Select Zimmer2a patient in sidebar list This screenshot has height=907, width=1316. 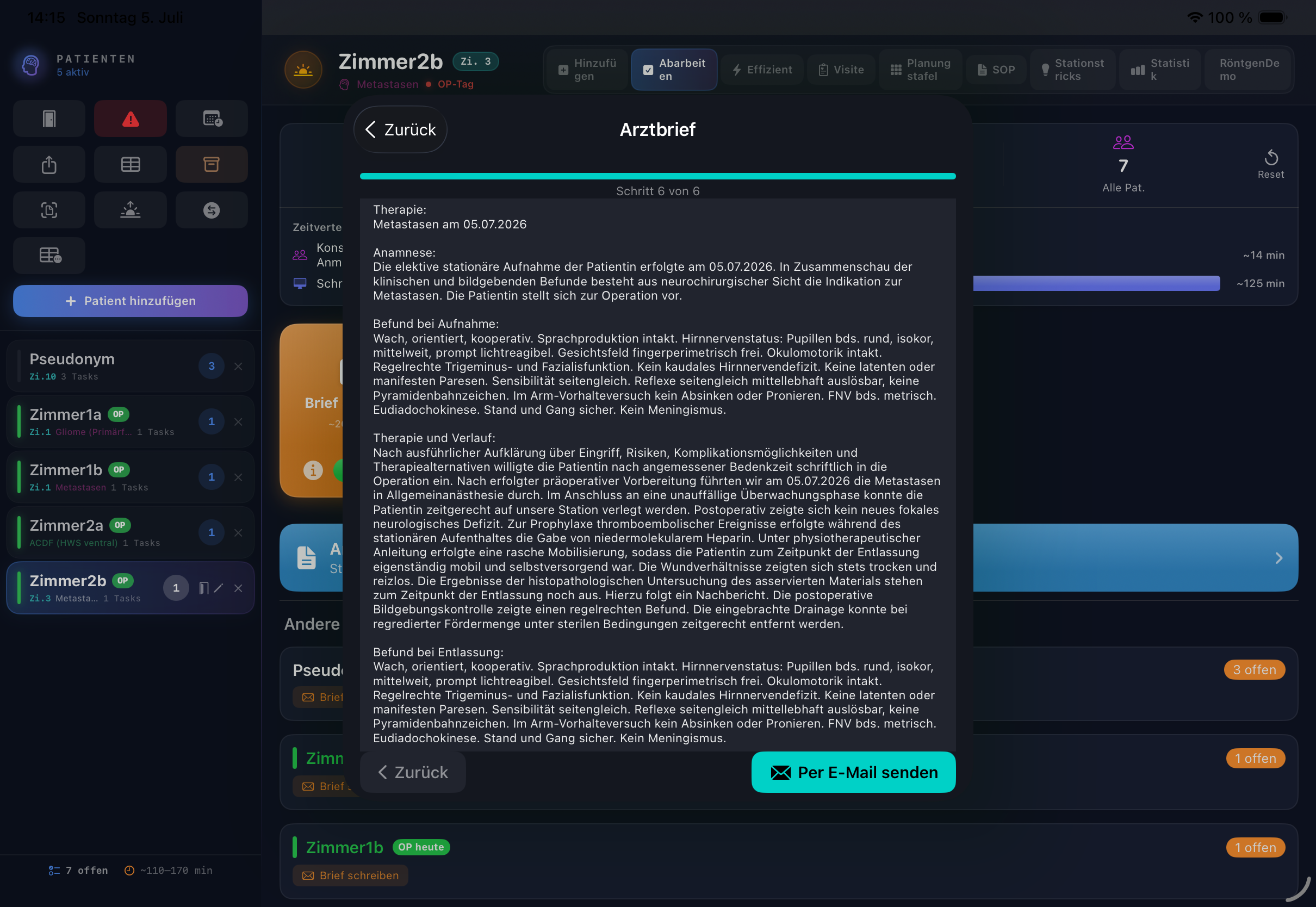[130, 532]
